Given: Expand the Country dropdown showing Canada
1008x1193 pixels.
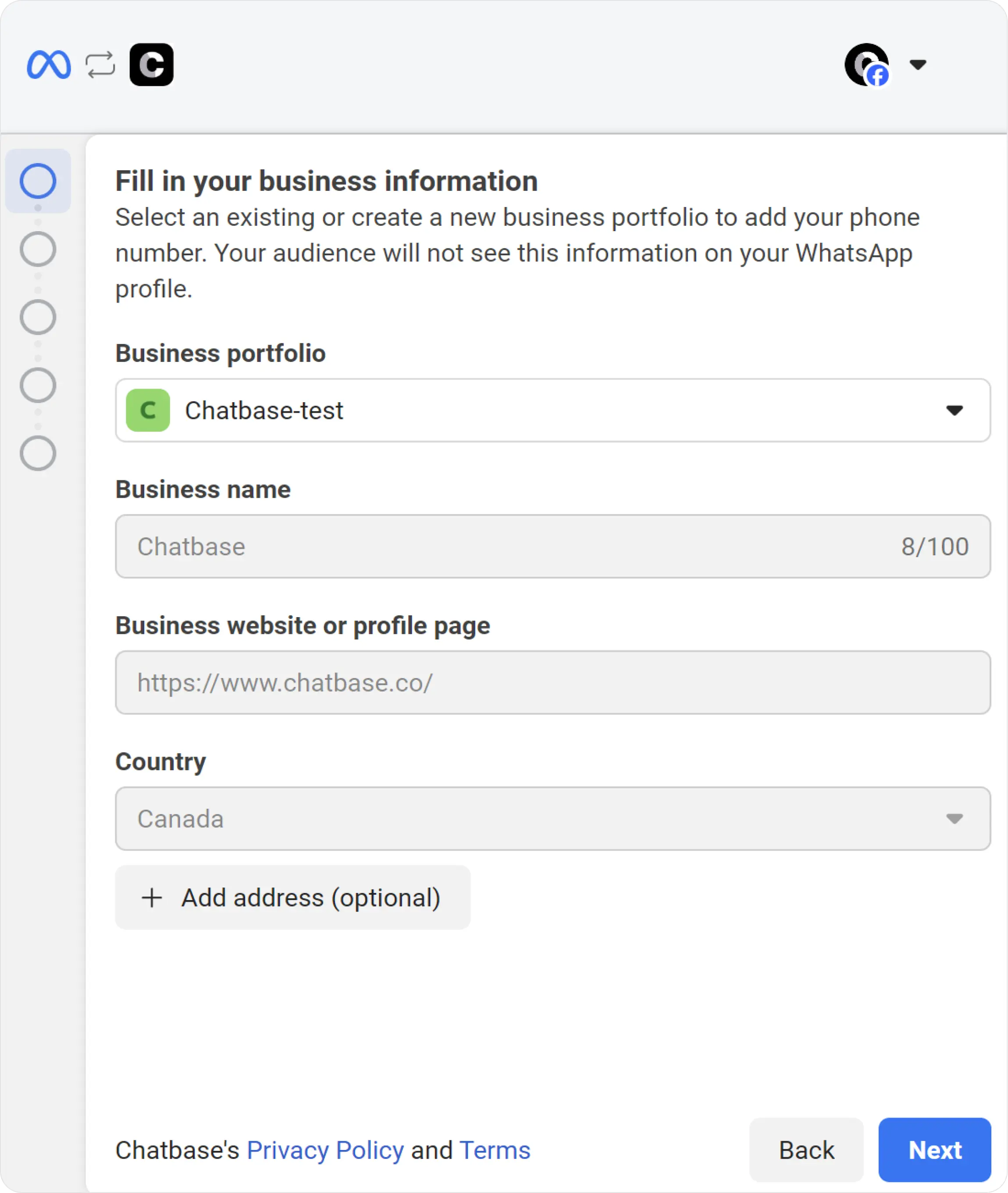Looking at the screenshot, I should point(552,818).
